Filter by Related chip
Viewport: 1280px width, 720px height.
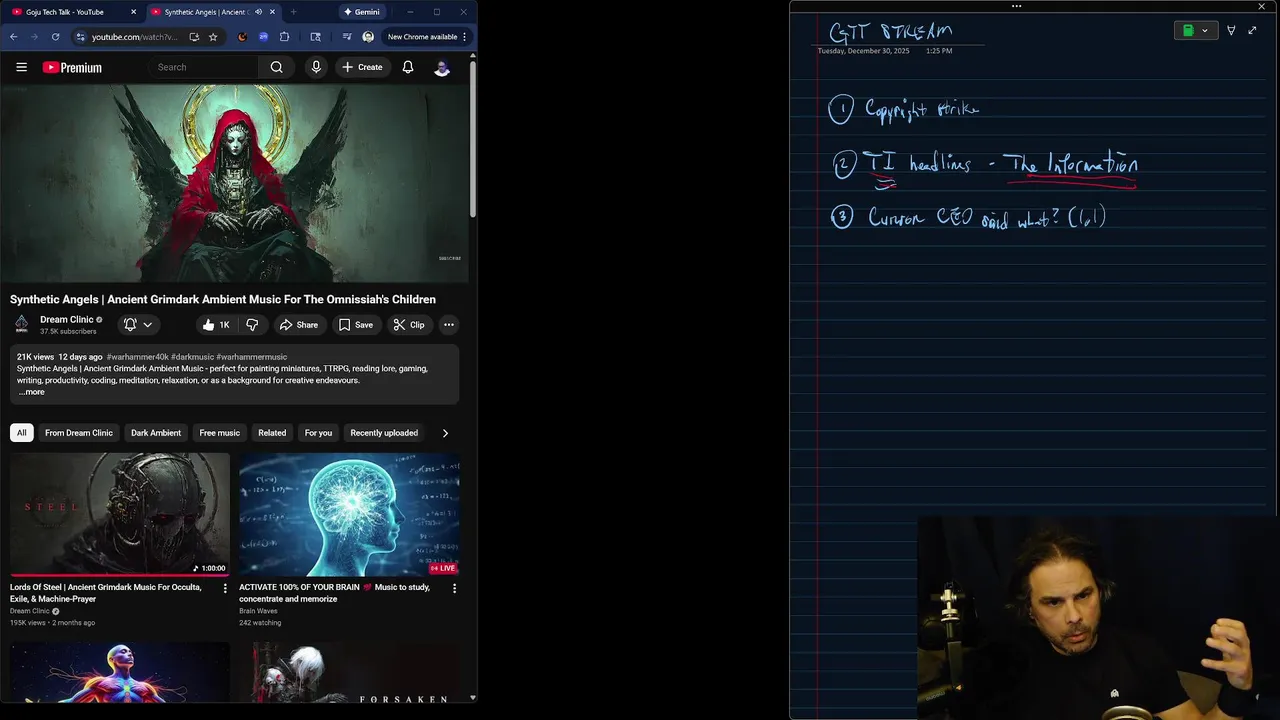coord(272,433)
